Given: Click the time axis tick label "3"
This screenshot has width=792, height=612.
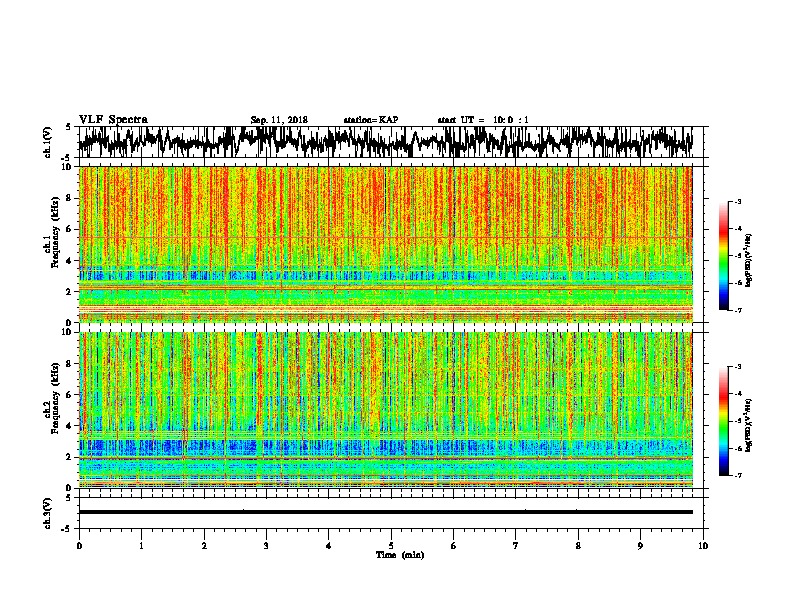Looking at the screenshot, I should coord(266,546).
